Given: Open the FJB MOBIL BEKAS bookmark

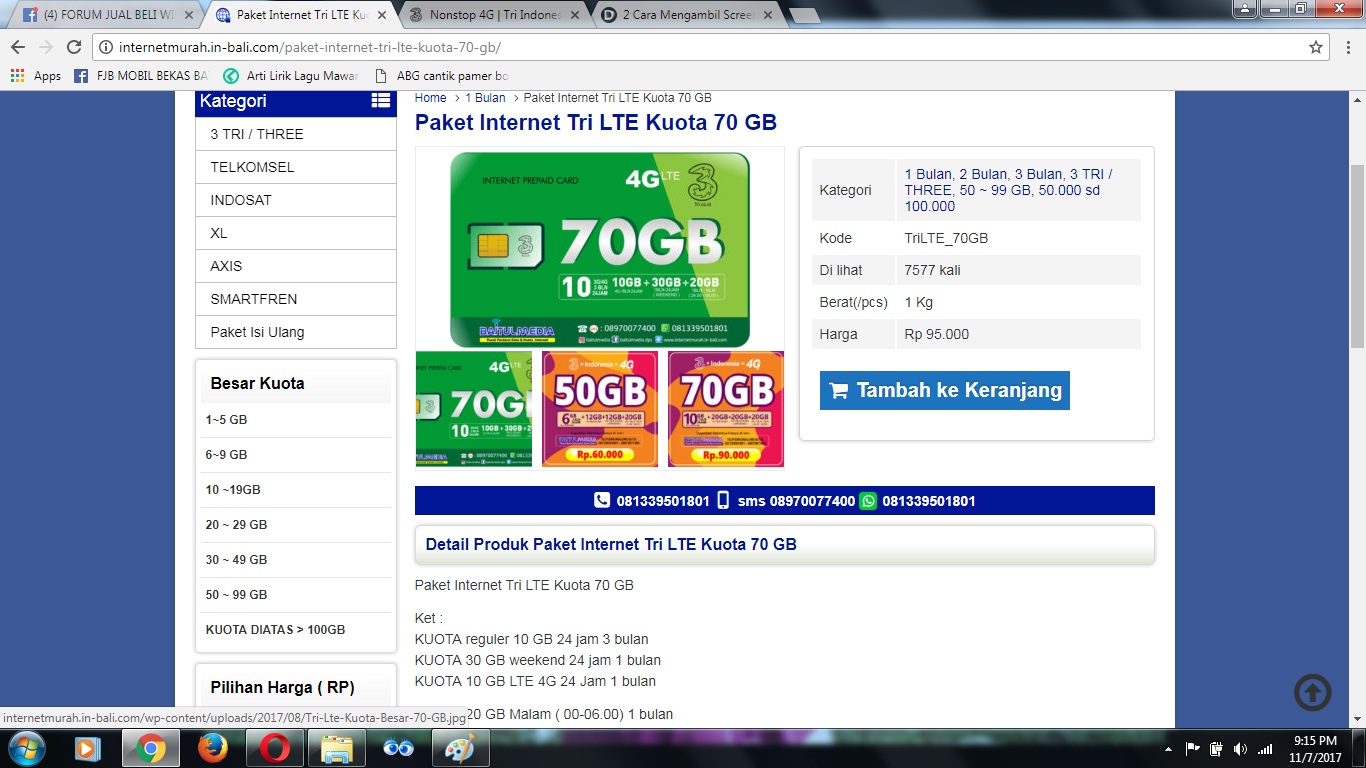Looking at the screenshot, I should click(x=141, y=76).
